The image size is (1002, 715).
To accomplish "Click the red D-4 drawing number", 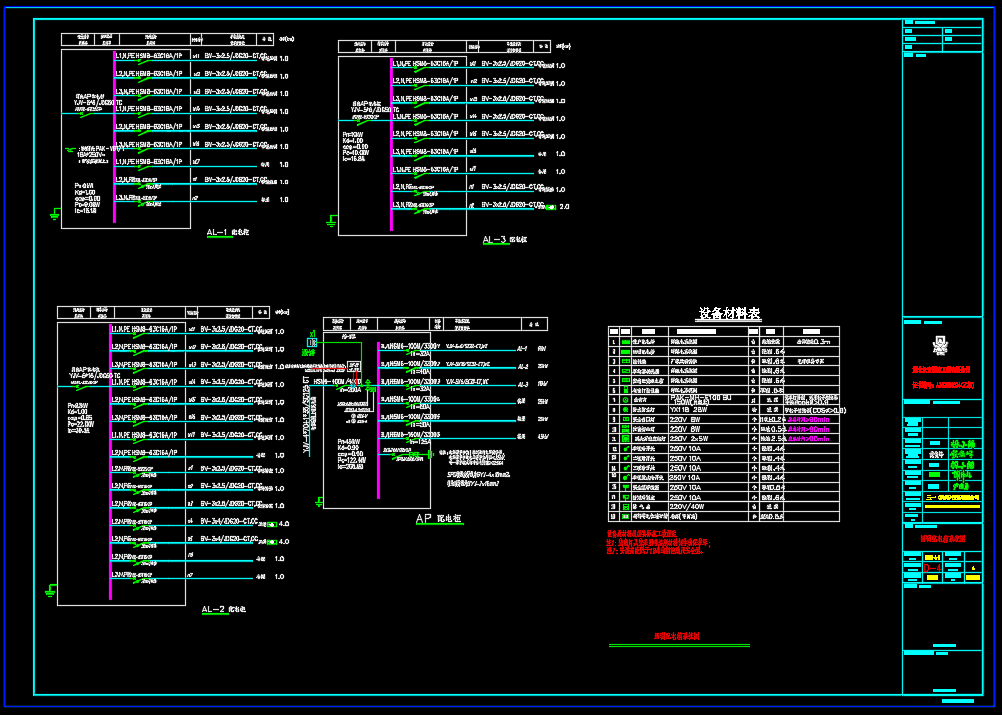I will pos(932,568).
